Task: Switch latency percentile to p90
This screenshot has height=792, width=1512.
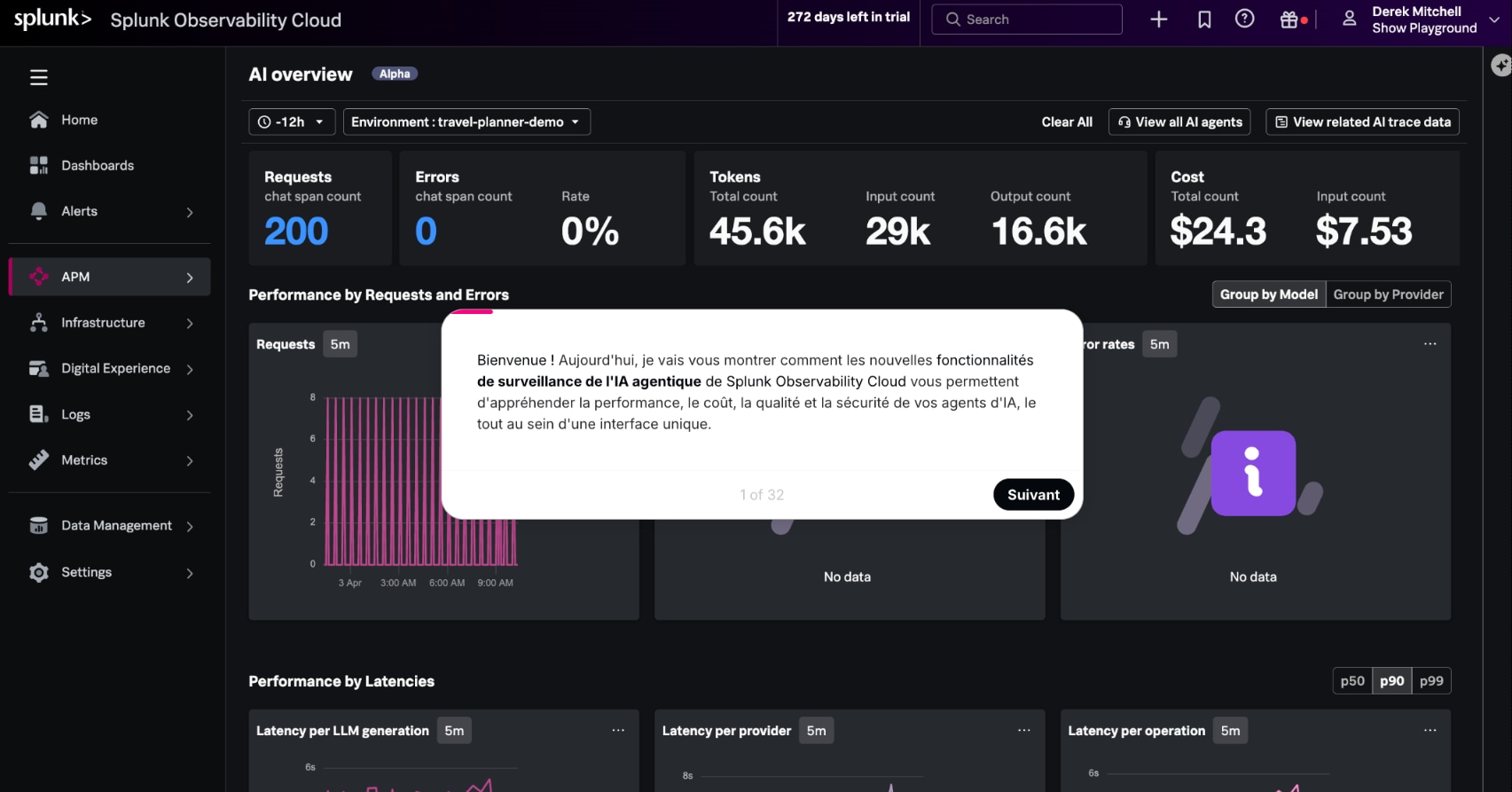Action: (1392, 681)
